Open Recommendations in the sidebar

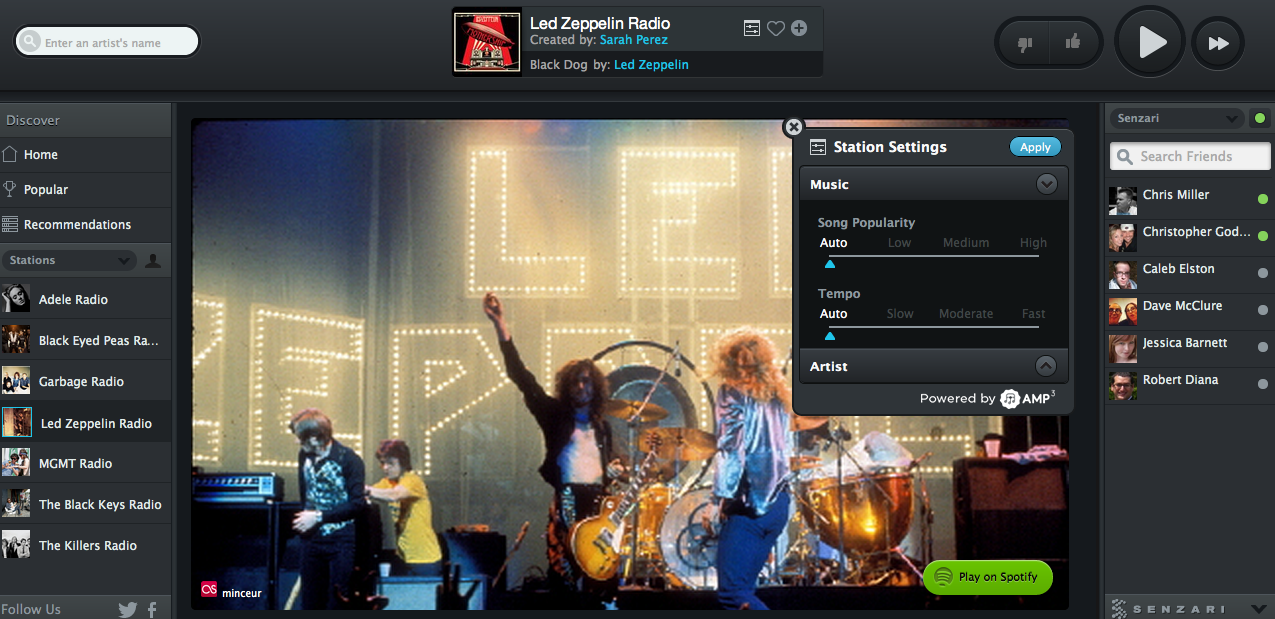[86, 225]
